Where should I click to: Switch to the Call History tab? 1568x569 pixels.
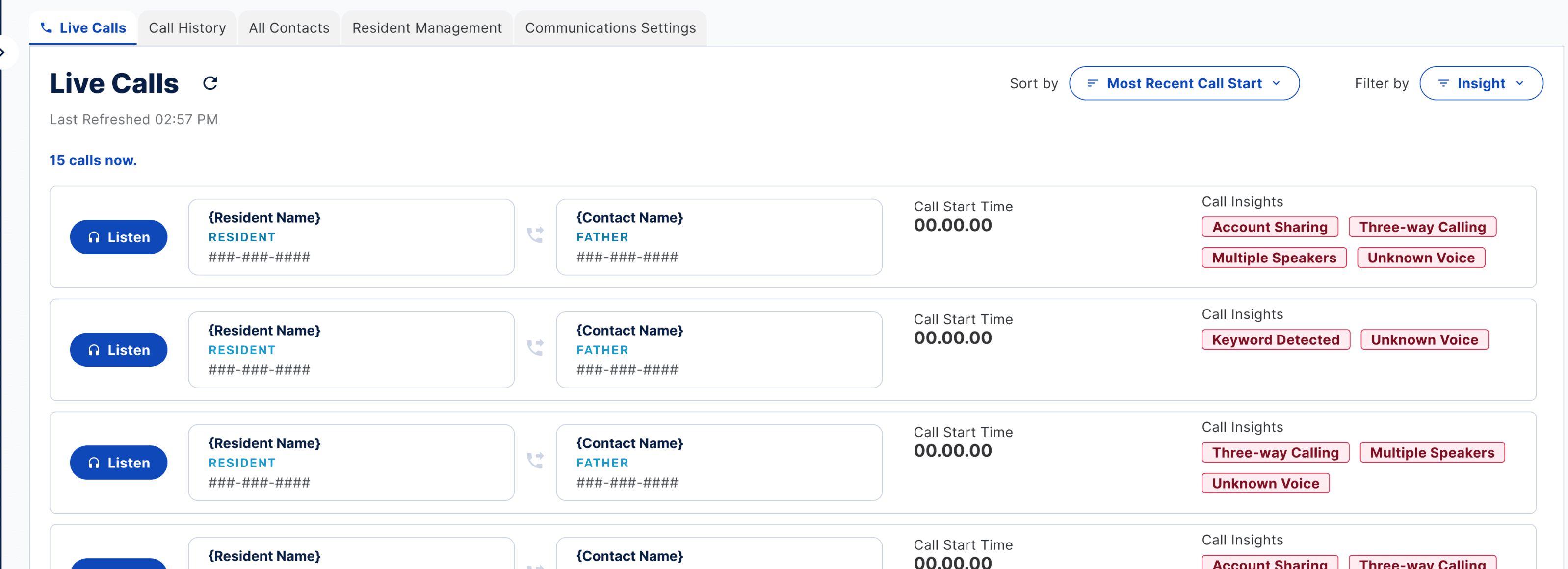click(187, 28)
